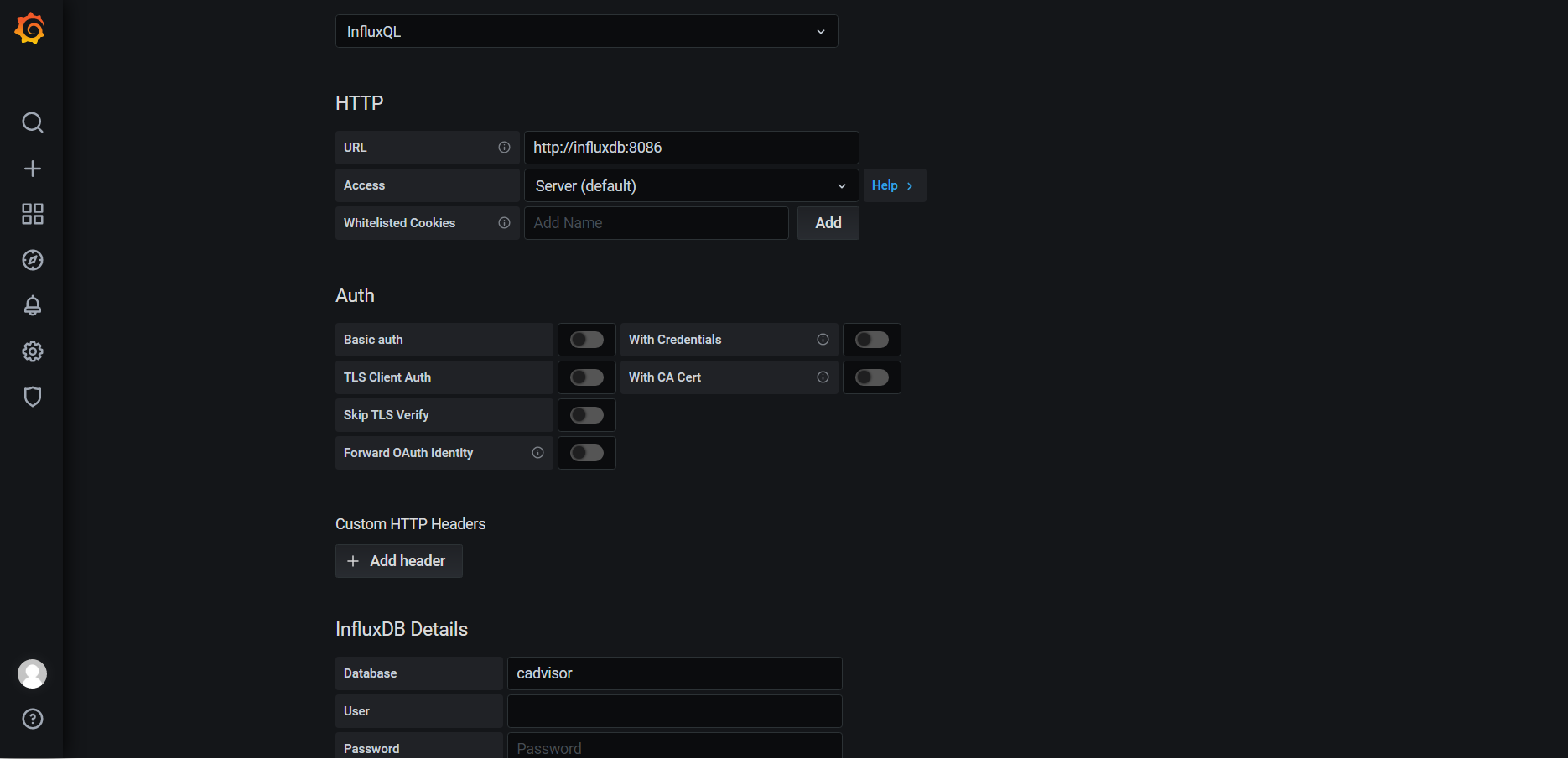The height and width of the screenshot is (759, 1568).
Task: Open the Configuration gear icon
Action: click(x=33, y=351)
